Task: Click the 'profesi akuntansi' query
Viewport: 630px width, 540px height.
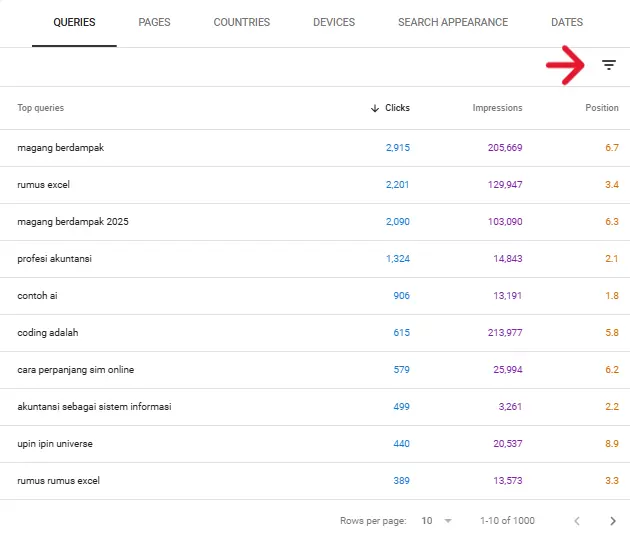Action: (55, 259)
